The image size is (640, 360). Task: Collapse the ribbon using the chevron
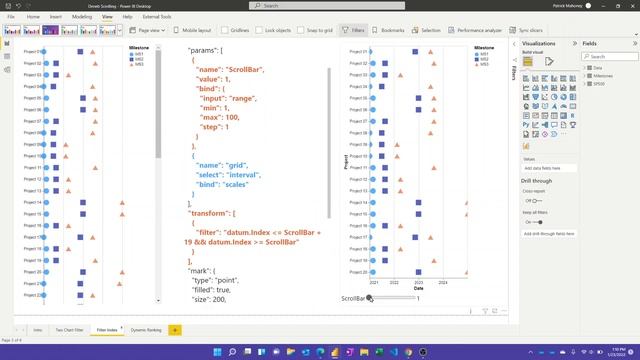pos(636,34)
